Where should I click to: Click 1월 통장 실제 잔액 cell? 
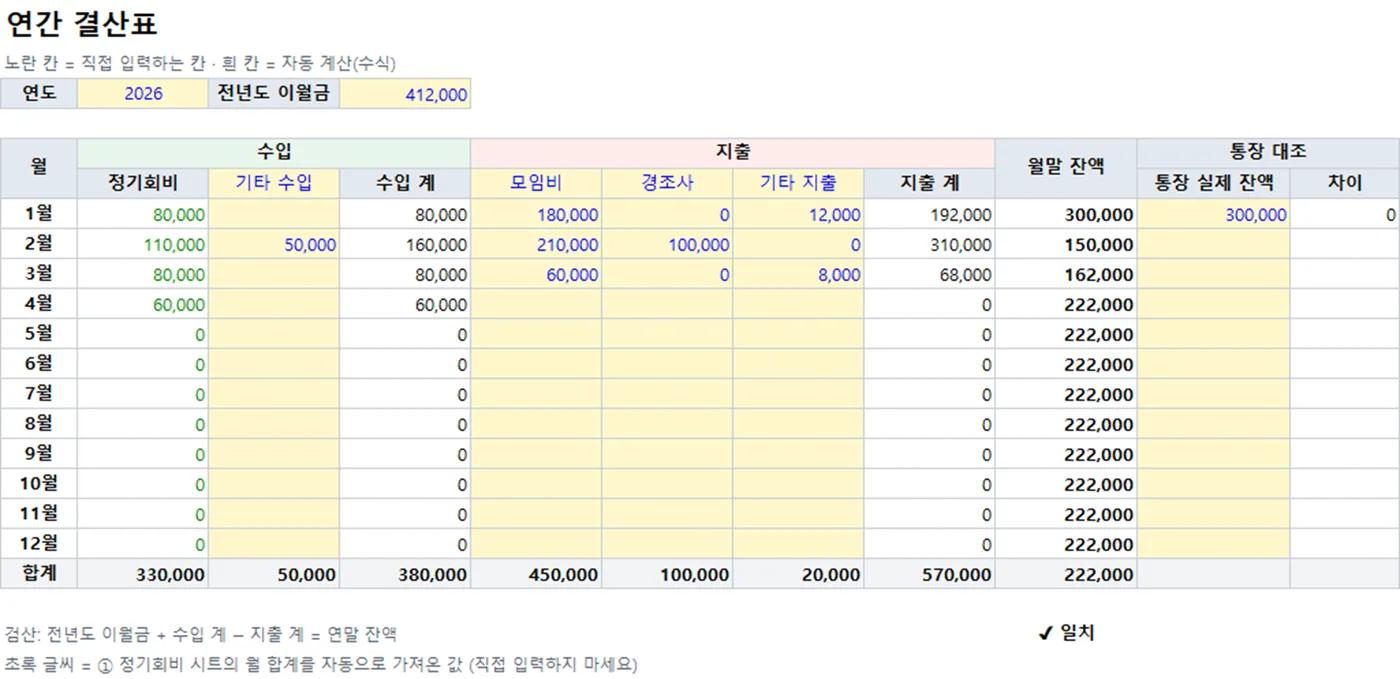pyautogui.click(x=1214, y=214)
